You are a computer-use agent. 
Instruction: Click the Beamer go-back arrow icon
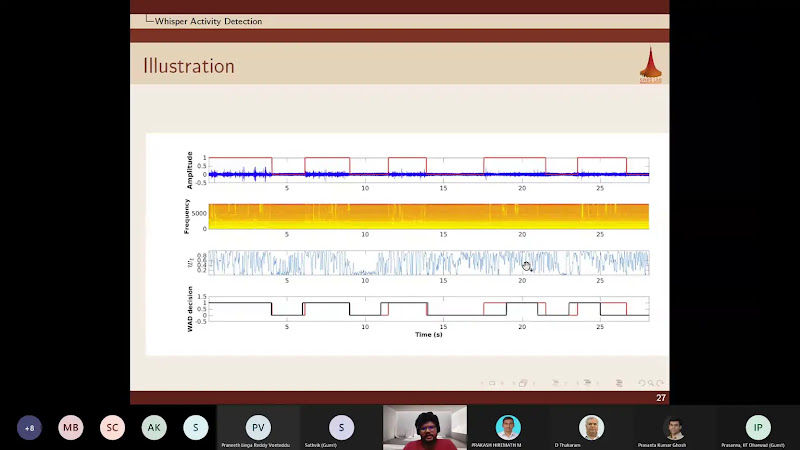point(642,383)
